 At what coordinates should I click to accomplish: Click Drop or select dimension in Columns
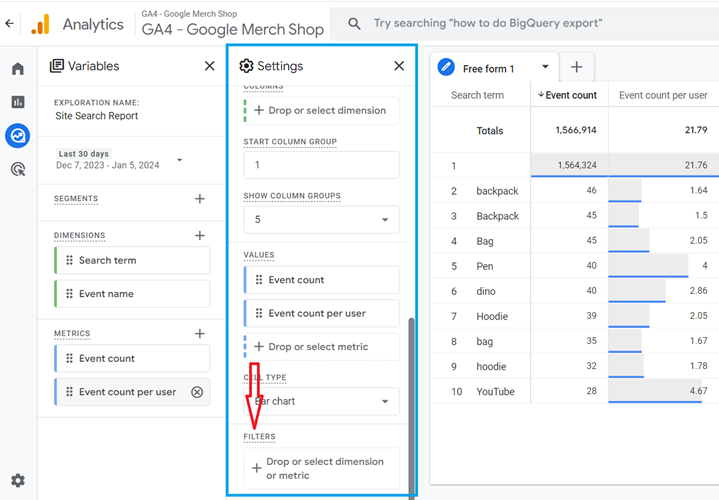321,111
